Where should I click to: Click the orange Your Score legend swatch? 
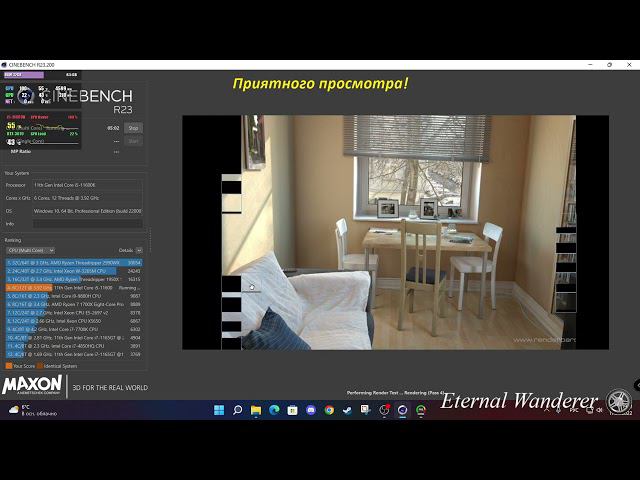point(9,366)
